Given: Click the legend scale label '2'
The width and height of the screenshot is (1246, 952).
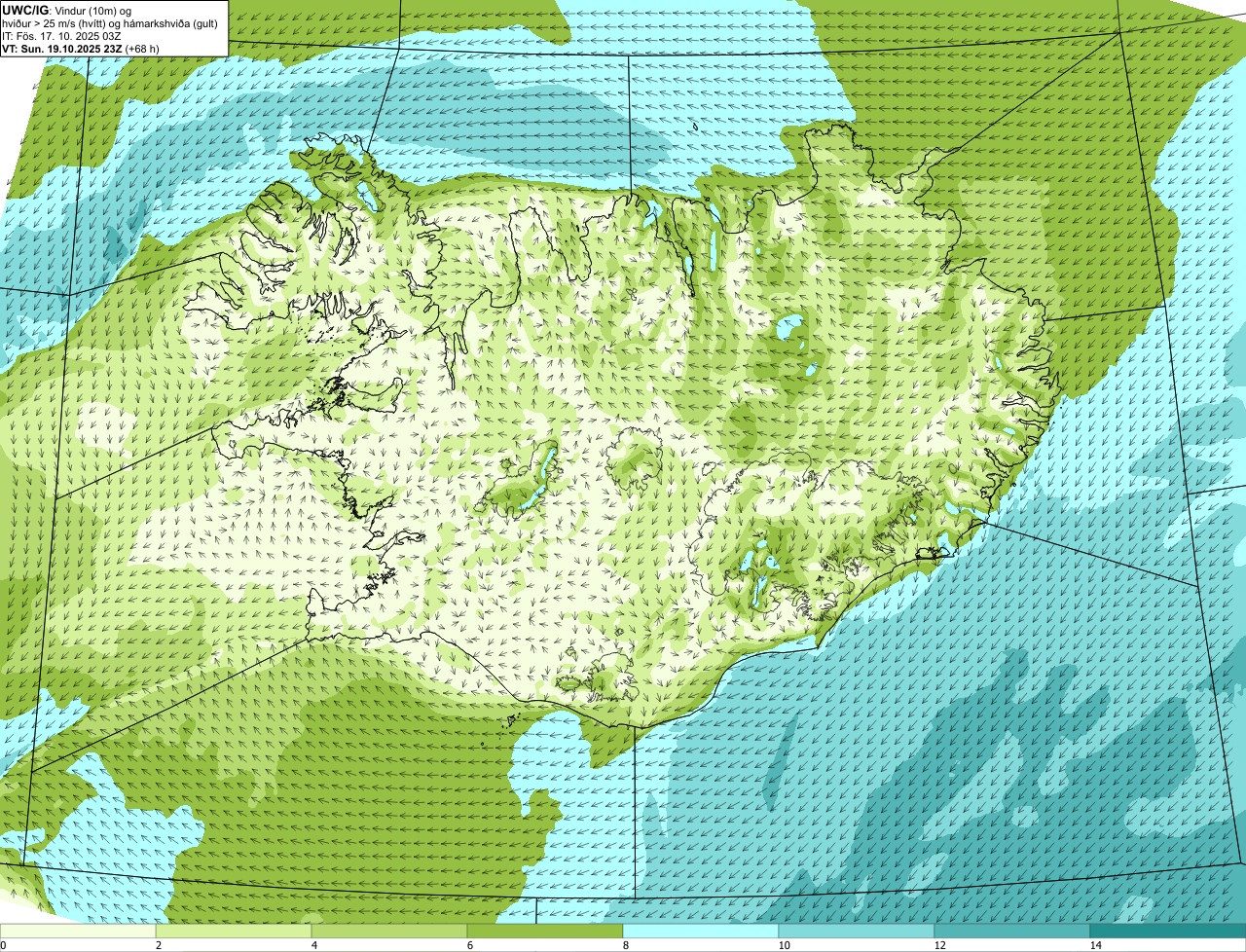Looking at the screenshot, I should click(x=158, y=945).
